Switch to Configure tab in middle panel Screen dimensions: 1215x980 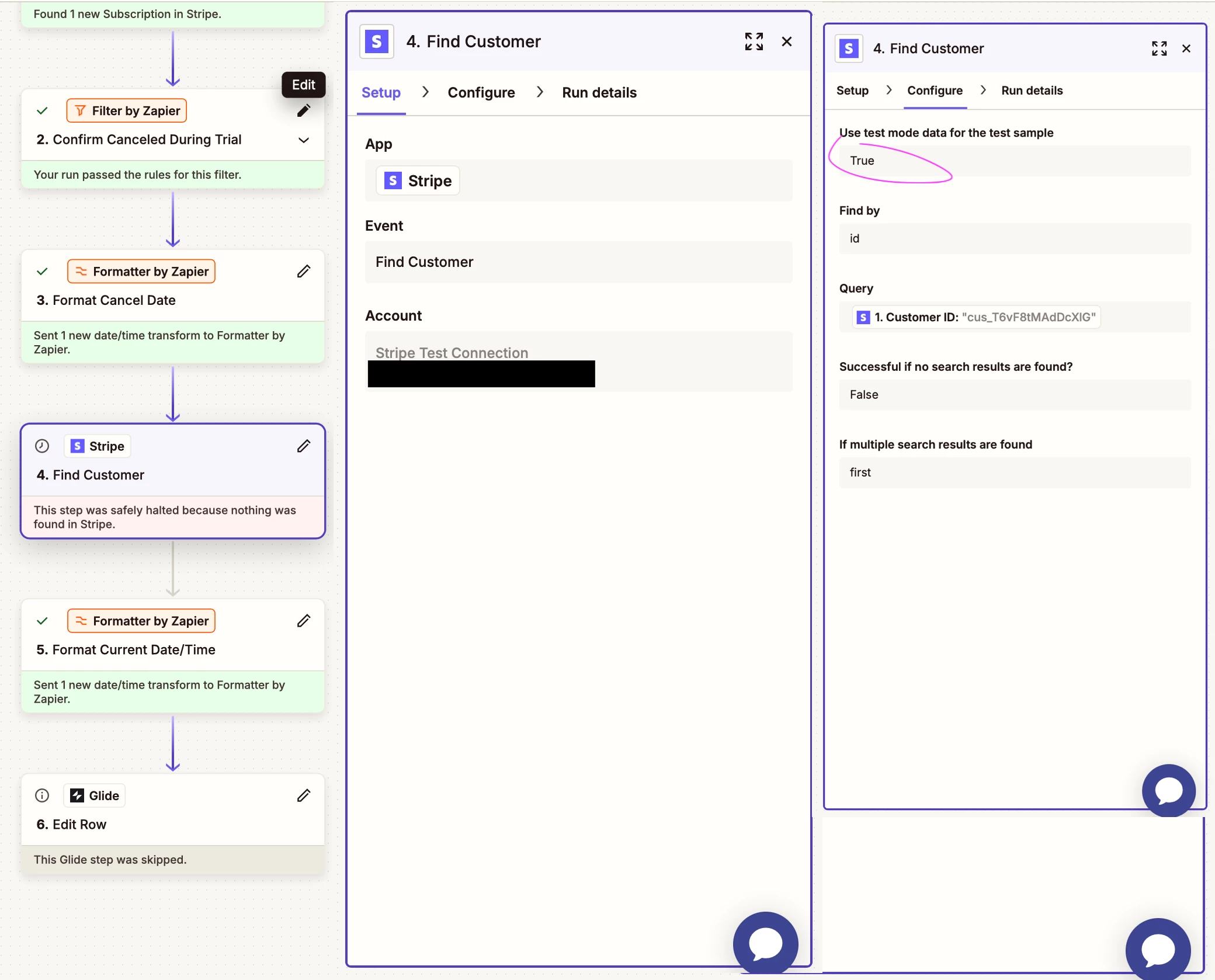(481, 92)
